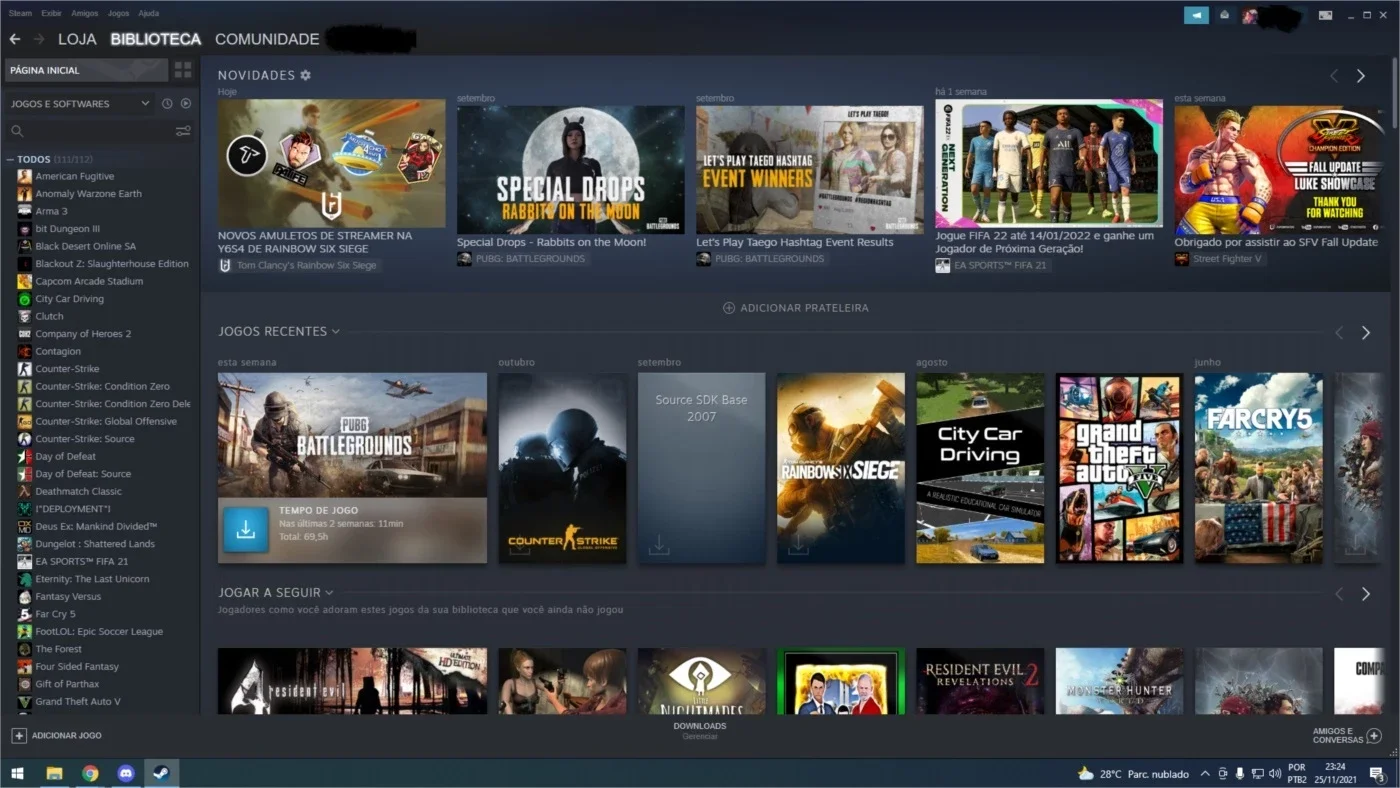Image resolution: width=1400 pixels, height=788 pixels.
Task: Click the recent activity clock filter
Action: pos(167,103)
